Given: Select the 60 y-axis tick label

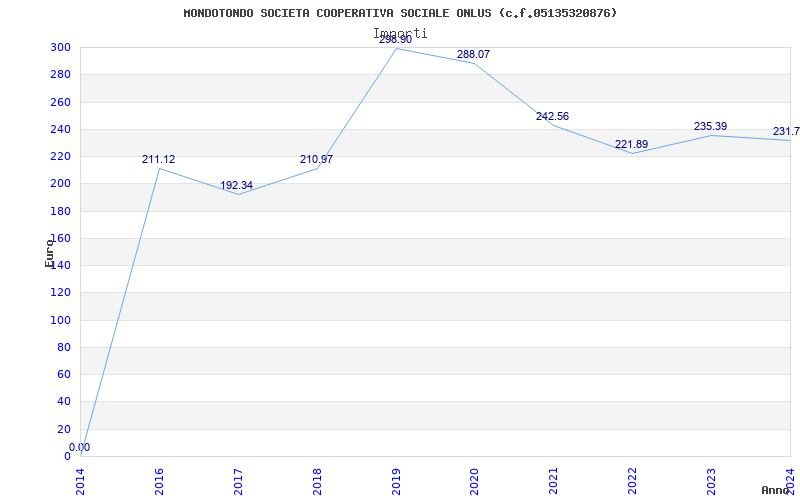Looking at the screenshot, I should pyautogui.click(x=64, y=374).
